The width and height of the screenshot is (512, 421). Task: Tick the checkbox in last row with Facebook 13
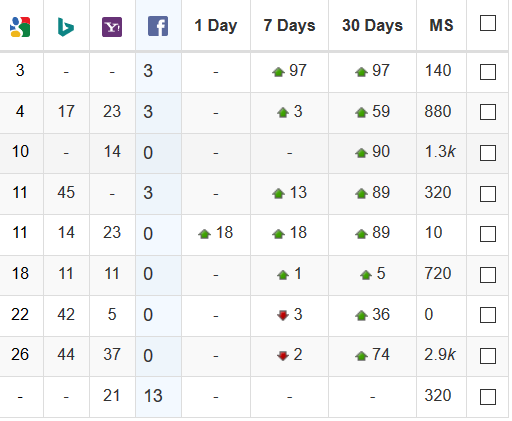(488, 397)
